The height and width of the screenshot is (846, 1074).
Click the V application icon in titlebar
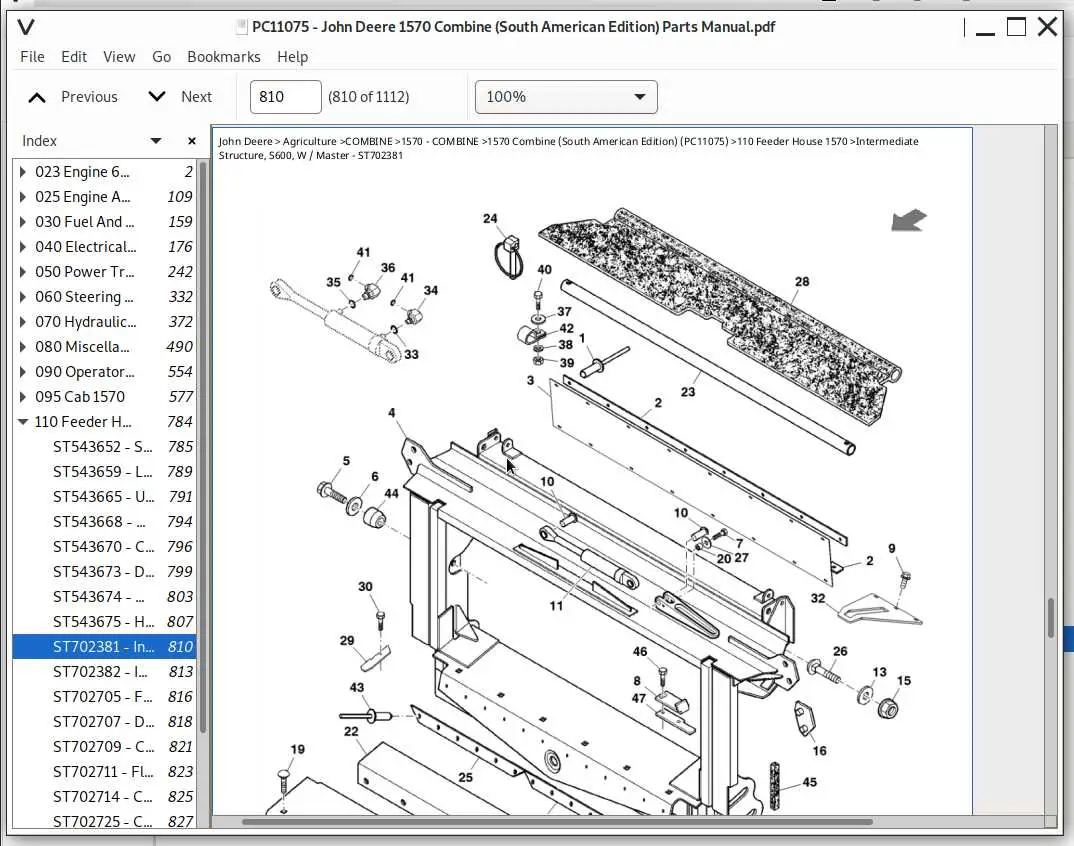pyautogui.click(x=26, y=27)
